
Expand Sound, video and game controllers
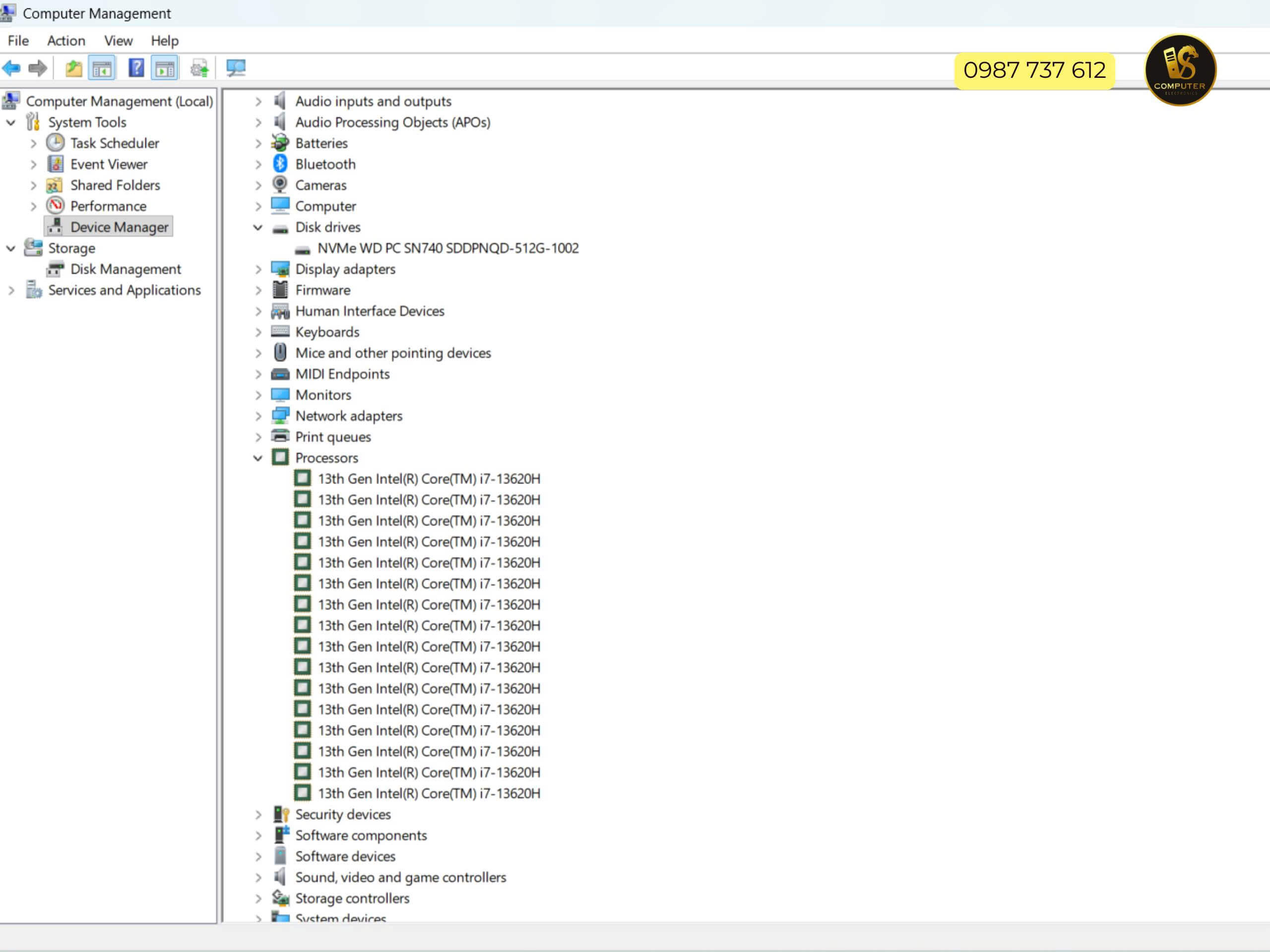[258, 878]
